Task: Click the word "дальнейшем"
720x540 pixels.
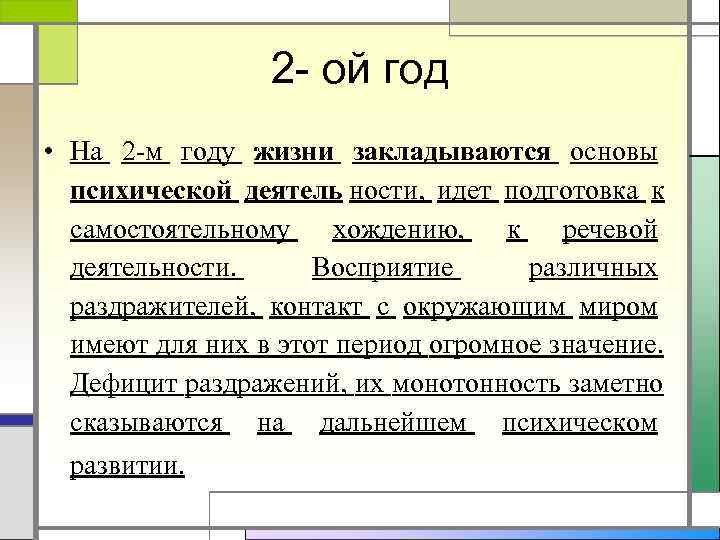Action: point(393,423)
